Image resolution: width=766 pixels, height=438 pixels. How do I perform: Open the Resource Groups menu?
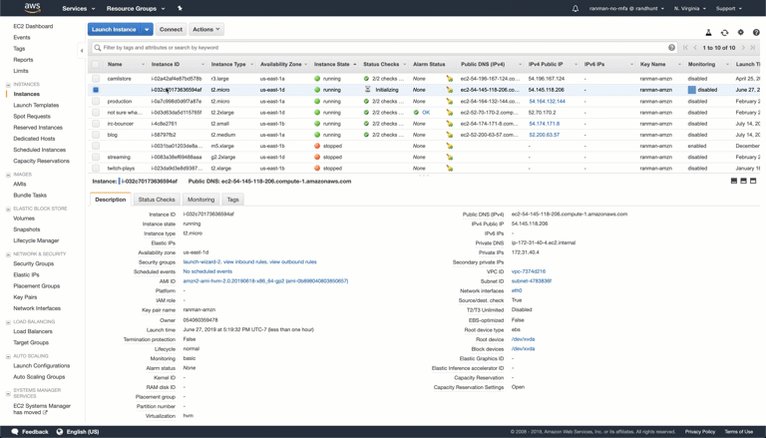pos(135,8)
